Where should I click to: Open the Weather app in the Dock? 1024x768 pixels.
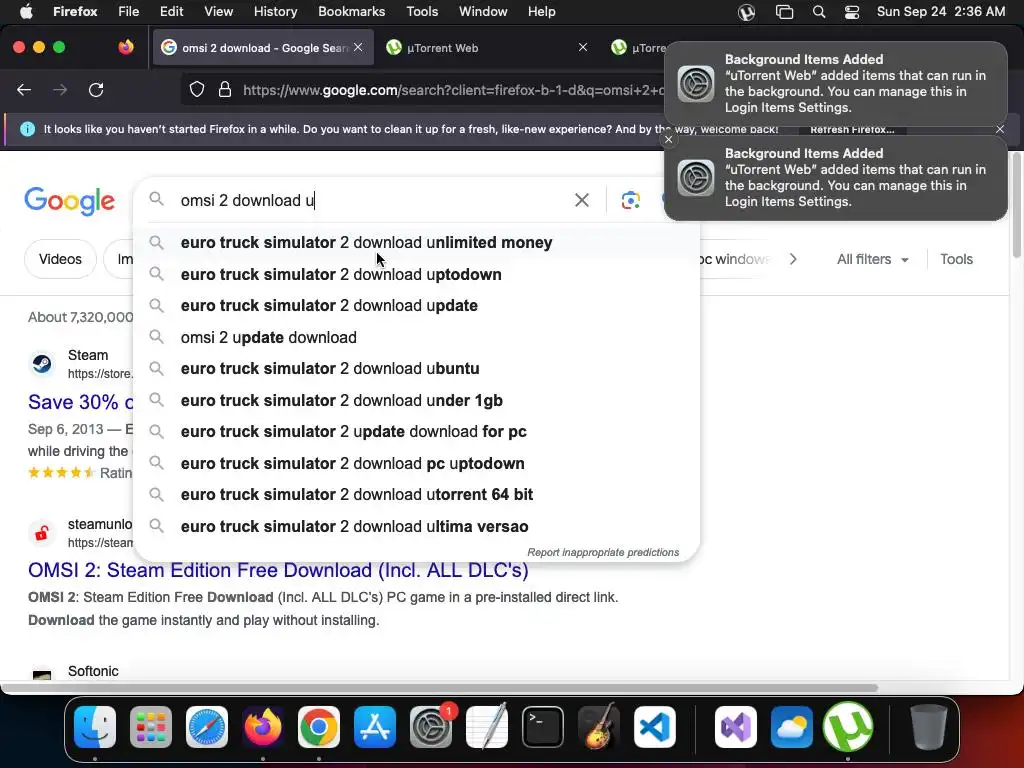pos(792,727)
